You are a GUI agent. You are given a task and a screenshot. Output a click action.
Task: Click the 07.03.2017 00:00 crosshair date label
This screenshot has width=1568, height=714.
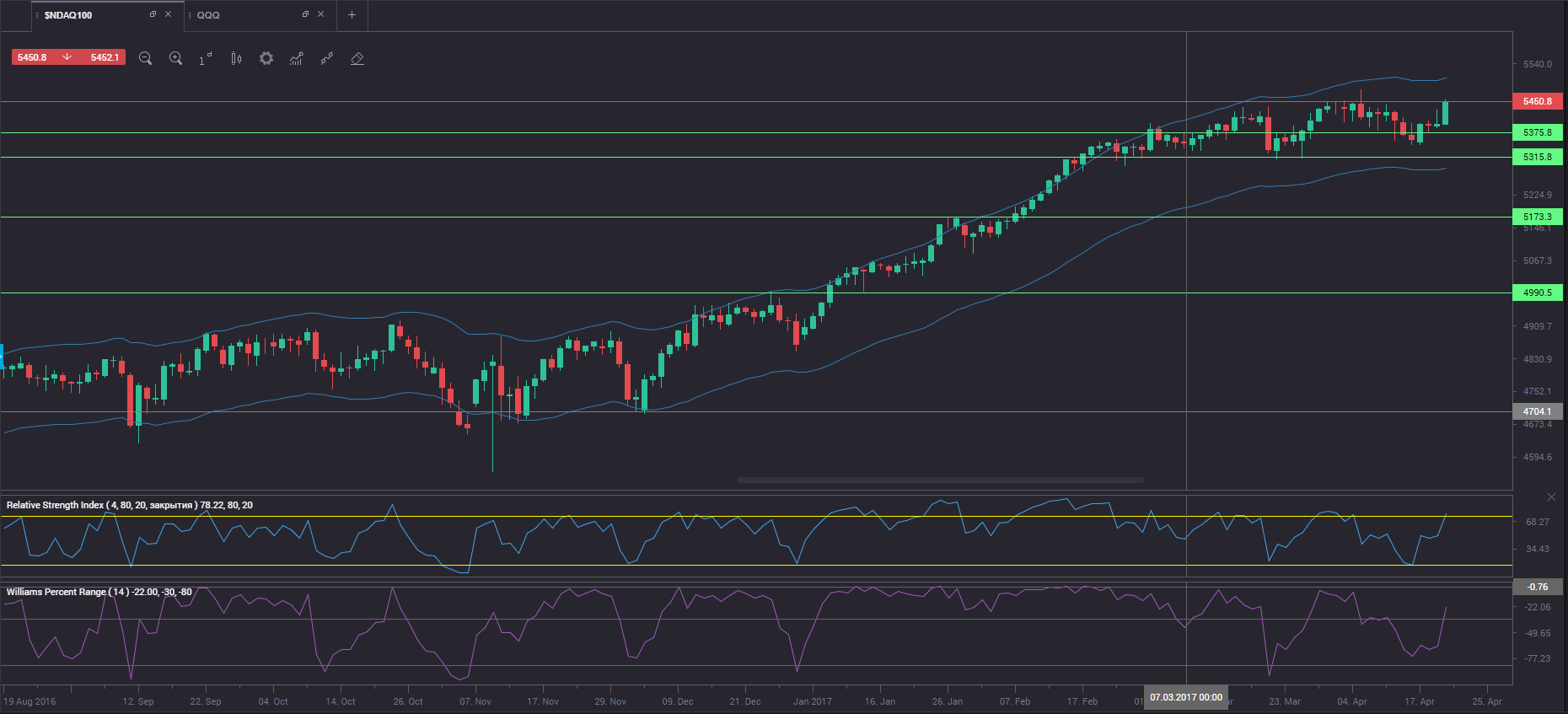click(1186, 697)
